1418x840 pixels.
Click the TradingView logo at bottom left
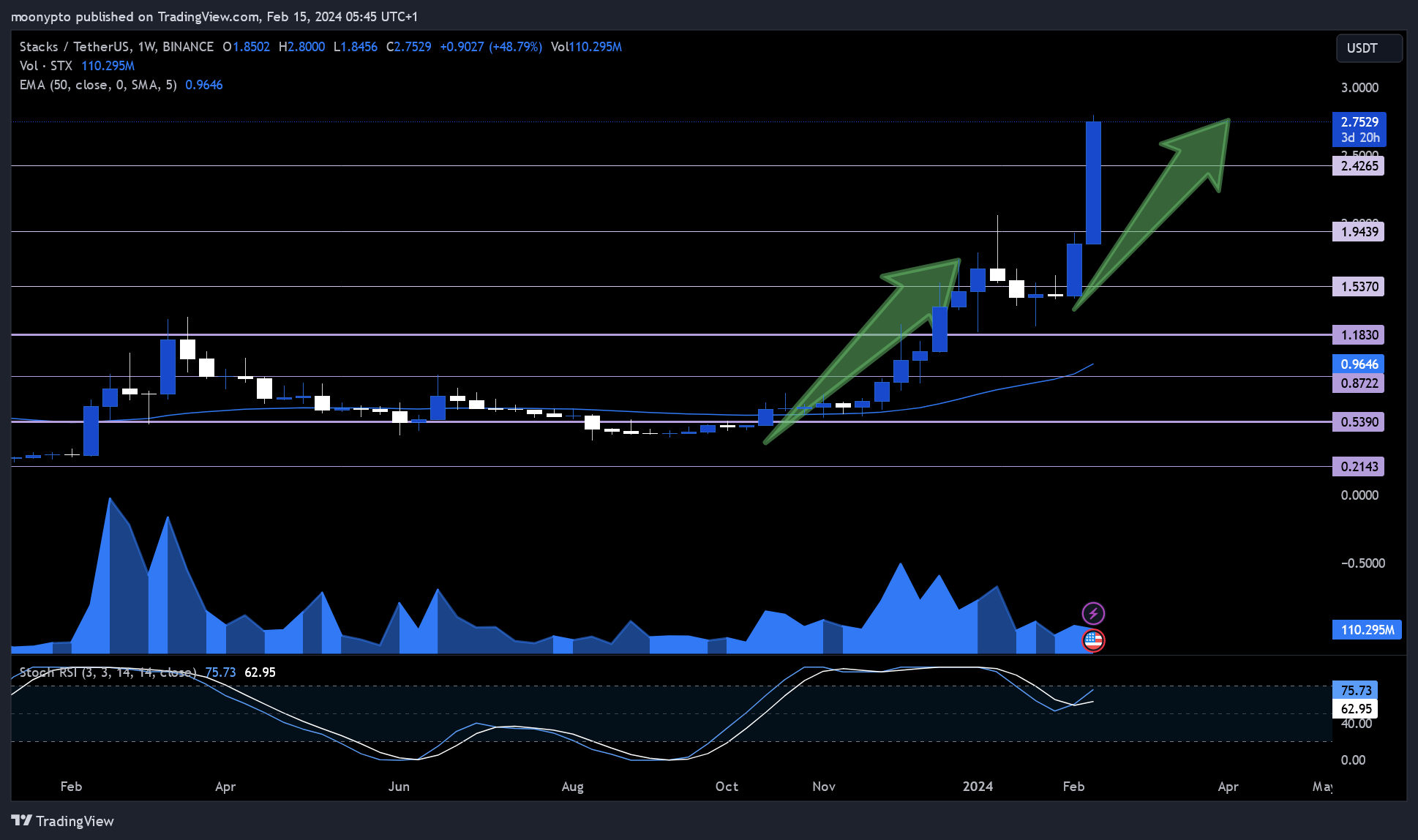(x=63, y=821)
